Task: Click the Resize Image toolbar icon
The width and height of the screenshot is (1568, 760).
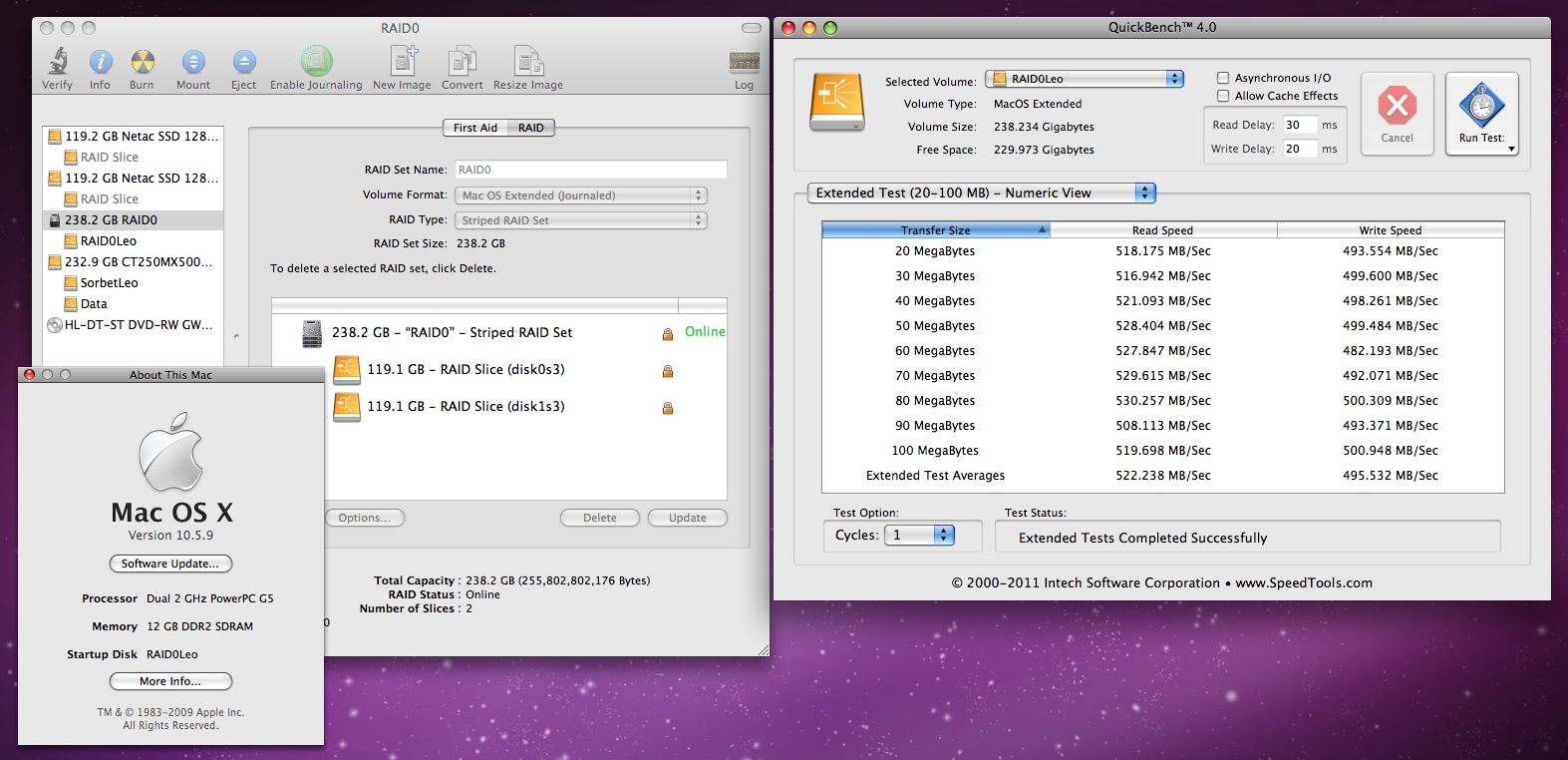Action: (528, 61)
